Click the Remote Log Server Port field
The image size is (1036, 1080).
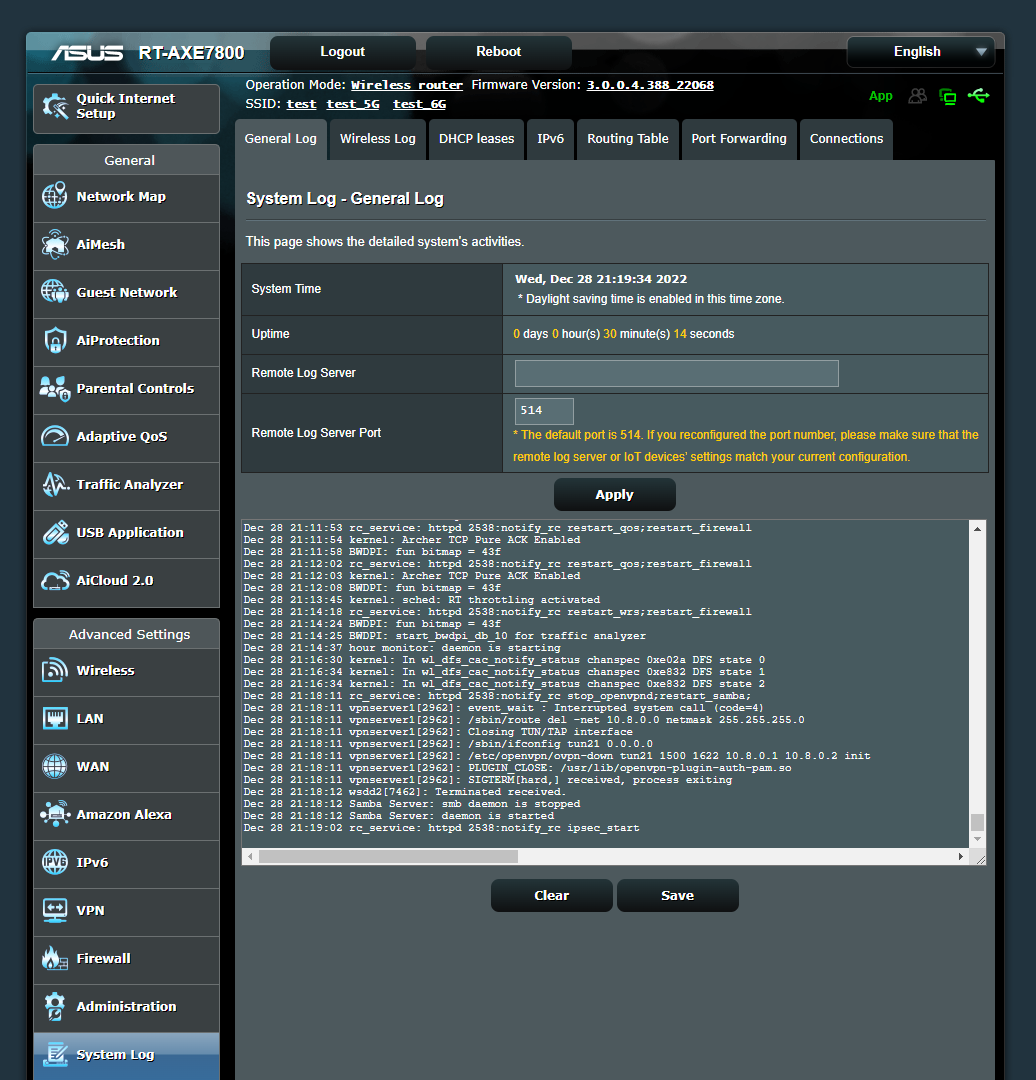[x=544, y=411]
